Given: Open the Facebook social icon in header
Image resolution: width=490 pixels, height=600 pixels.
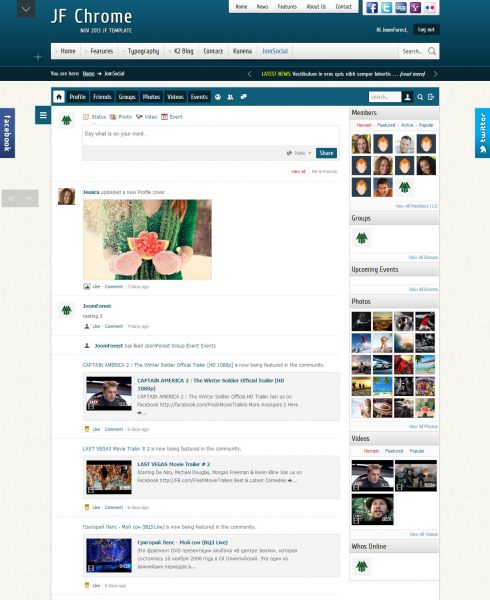Looking at the screenshot, I should pyautogui.click(x=372, y=8).
